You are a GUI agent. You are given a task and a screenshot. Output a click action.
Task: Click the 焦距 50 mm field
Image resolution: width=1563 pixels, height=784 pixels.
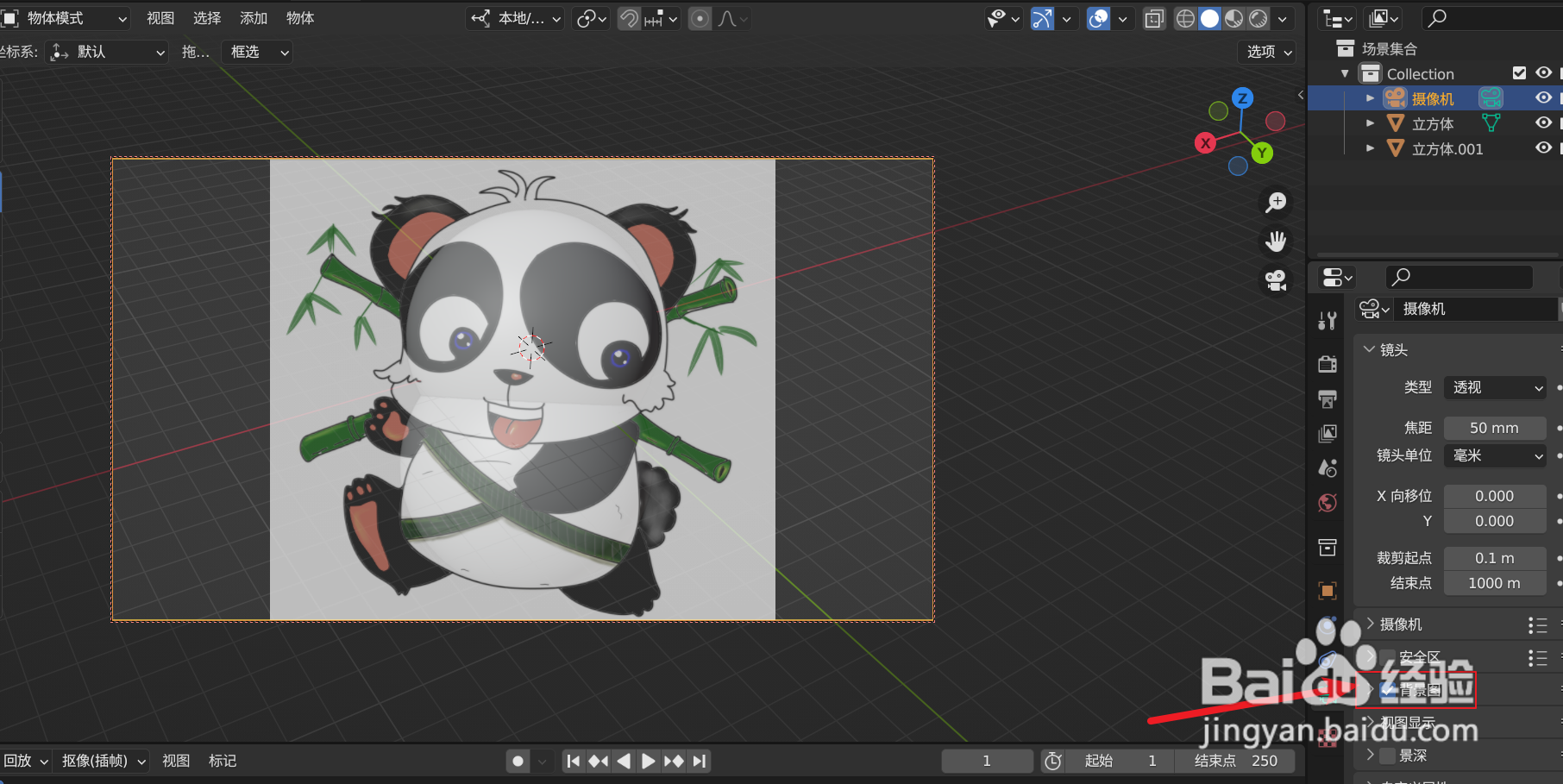[x=1495, y=428]
